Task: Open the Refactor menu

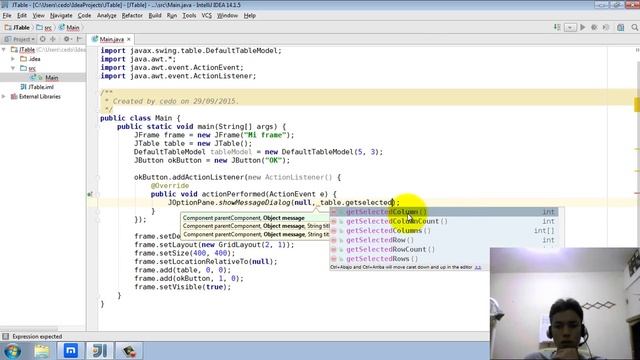Action: [x=132, y=16]
